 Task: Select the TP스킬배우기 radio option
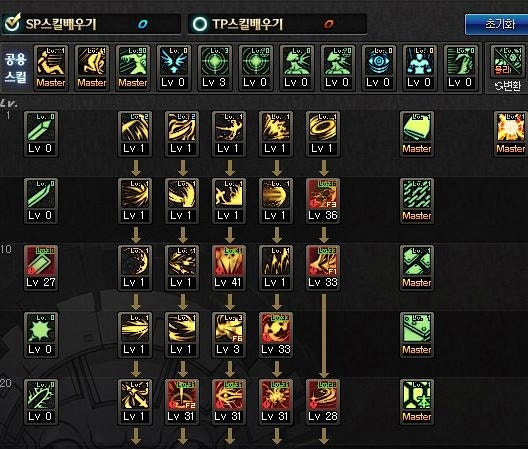200,24
